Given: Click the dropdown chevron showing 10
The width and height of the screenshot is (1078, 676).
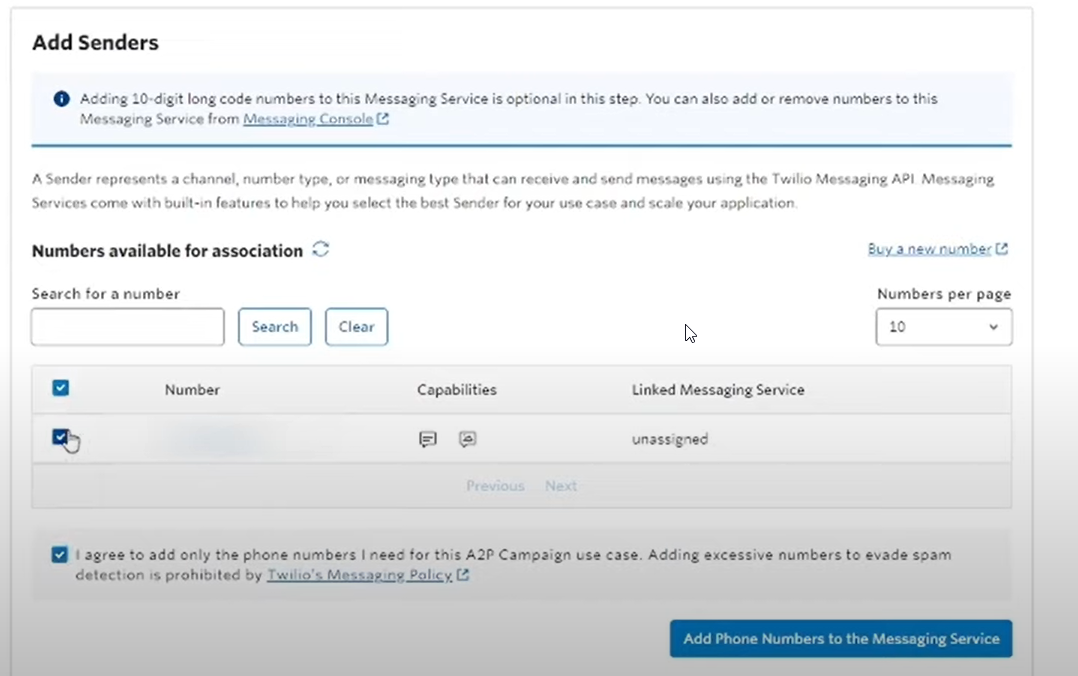Looking at the screenshot, I should [x=993, y=327].
